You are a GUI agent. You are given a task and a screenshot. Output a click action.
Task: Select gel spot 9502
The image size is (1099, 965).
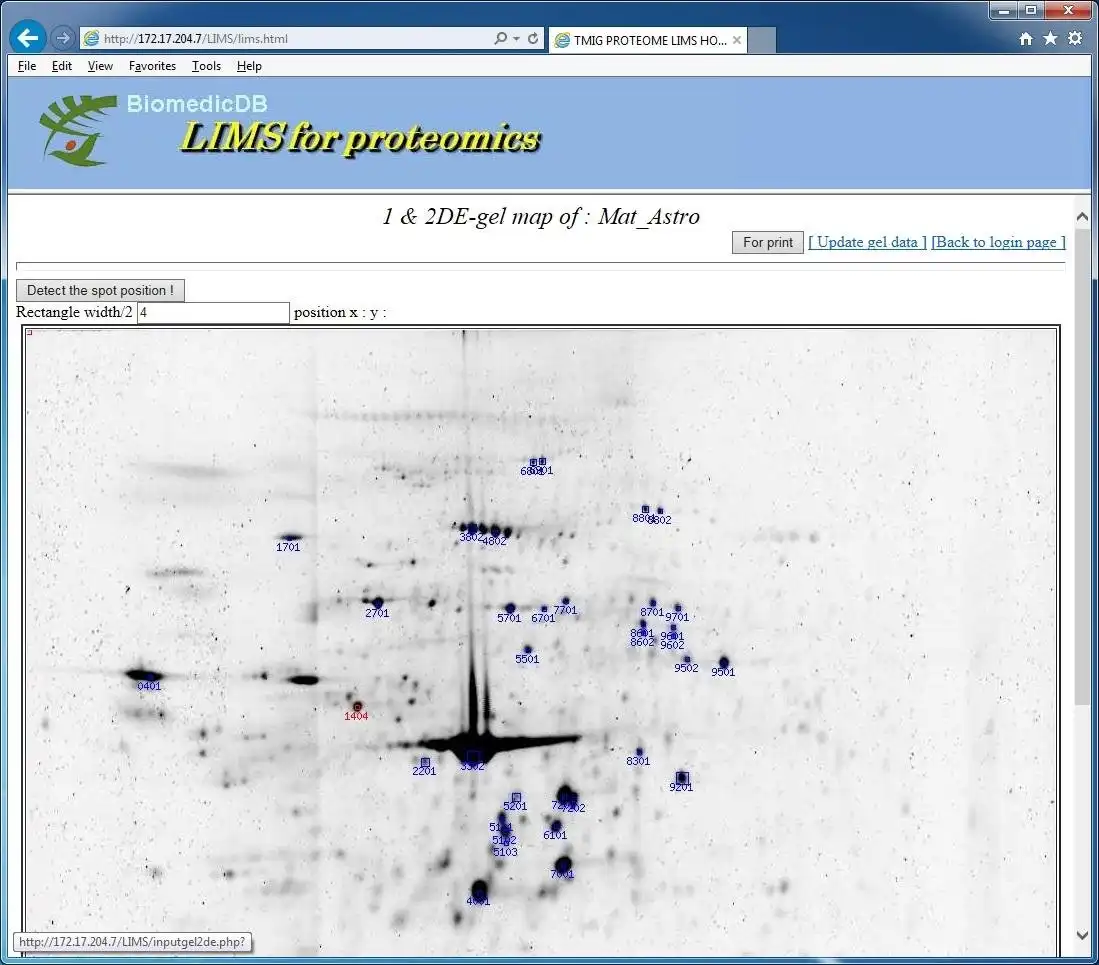coord(687,659)
